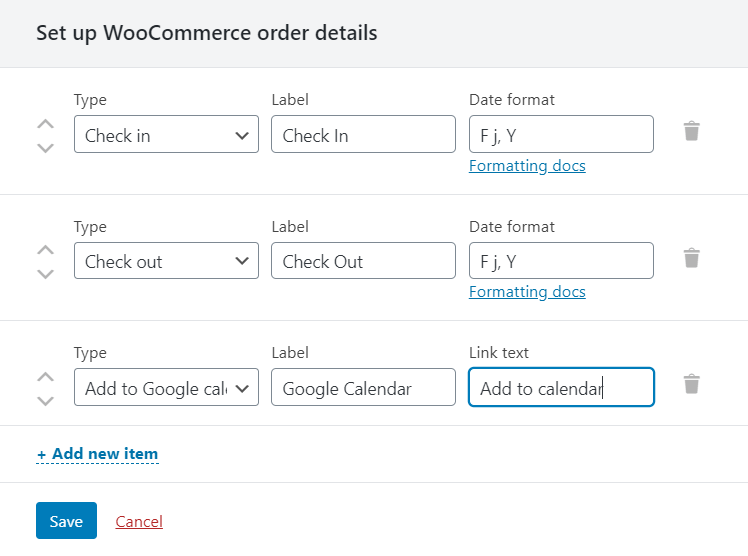Move the Check out row down
The width and height of the screenshot is (748, 556).
pos(45,274)
